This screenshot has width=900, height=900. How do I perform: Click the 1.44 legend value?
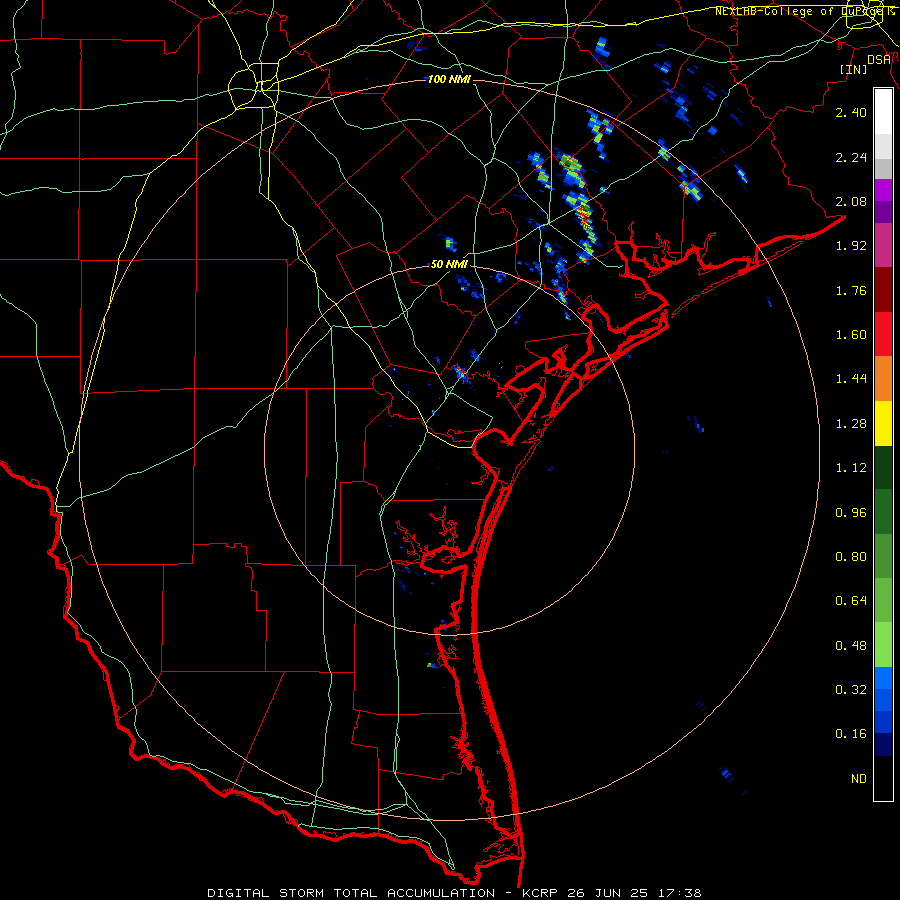coord(851,379)
